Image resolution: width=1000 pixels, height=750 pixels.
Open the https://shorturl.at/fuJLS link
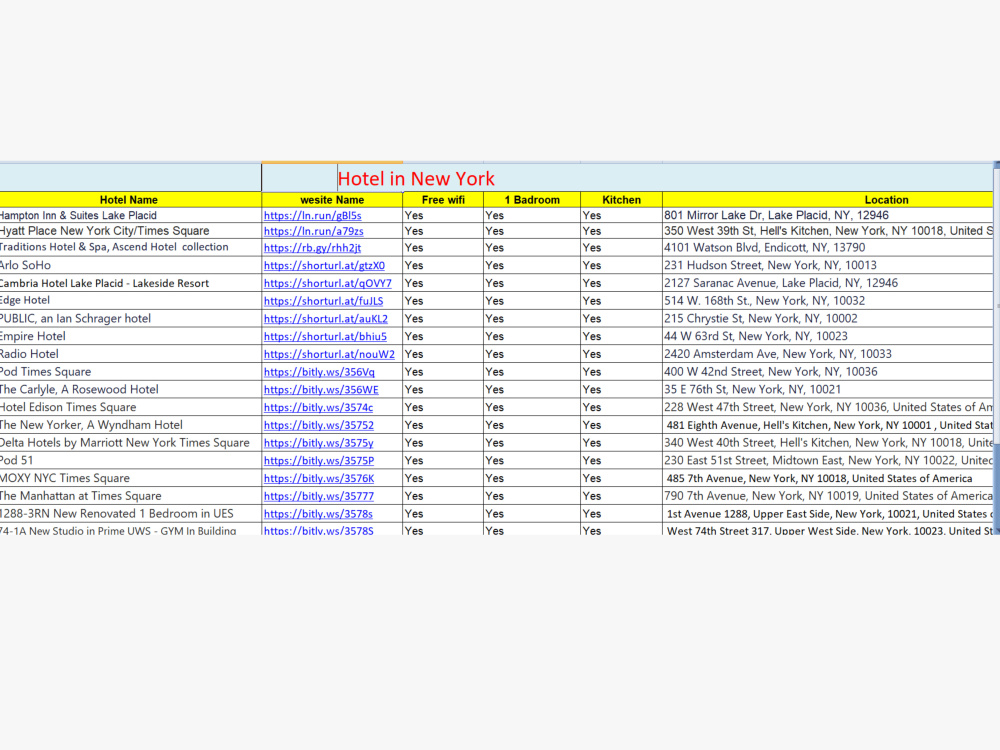coord(323,300)
